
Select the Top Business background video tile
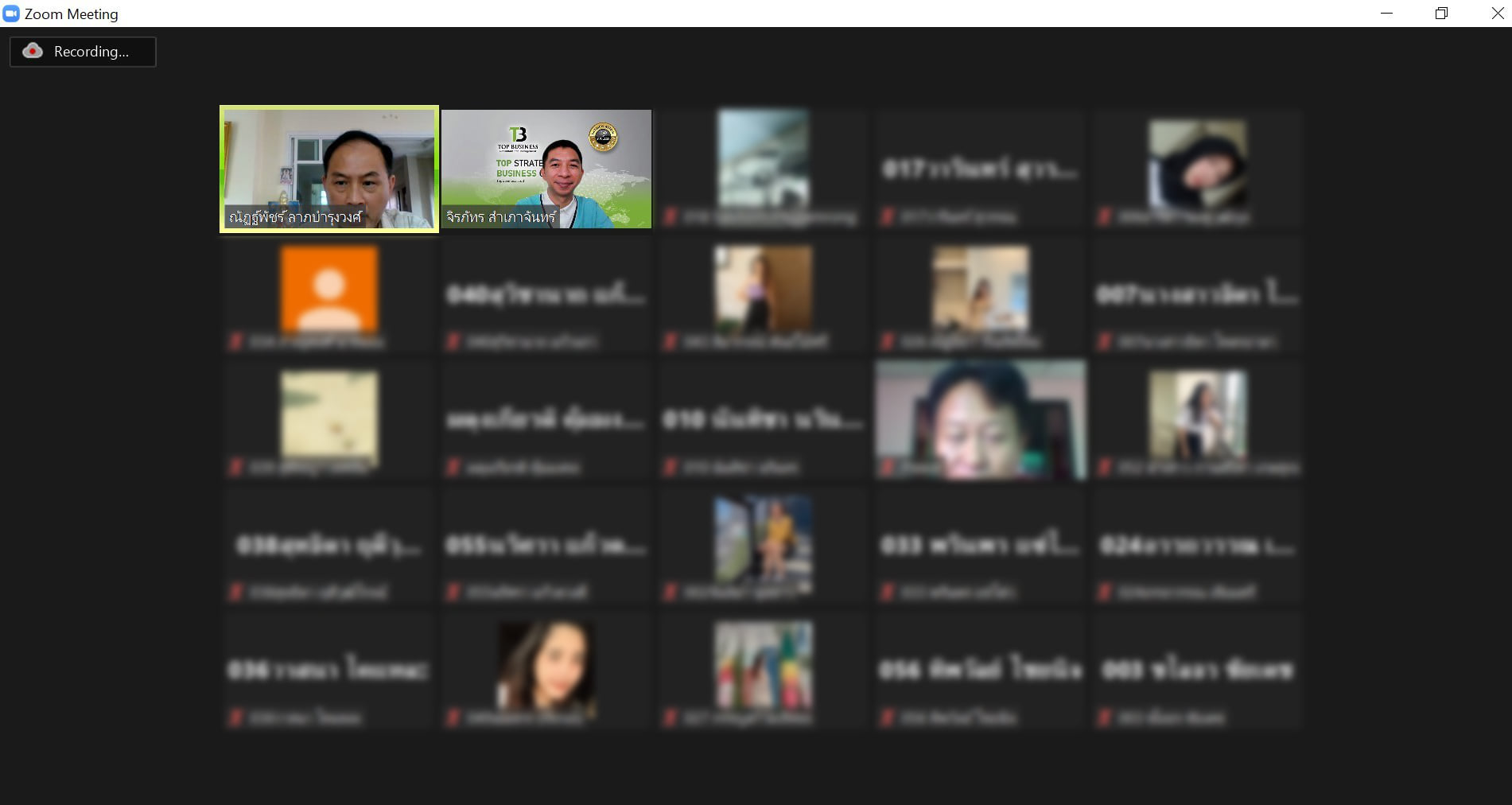546,169
